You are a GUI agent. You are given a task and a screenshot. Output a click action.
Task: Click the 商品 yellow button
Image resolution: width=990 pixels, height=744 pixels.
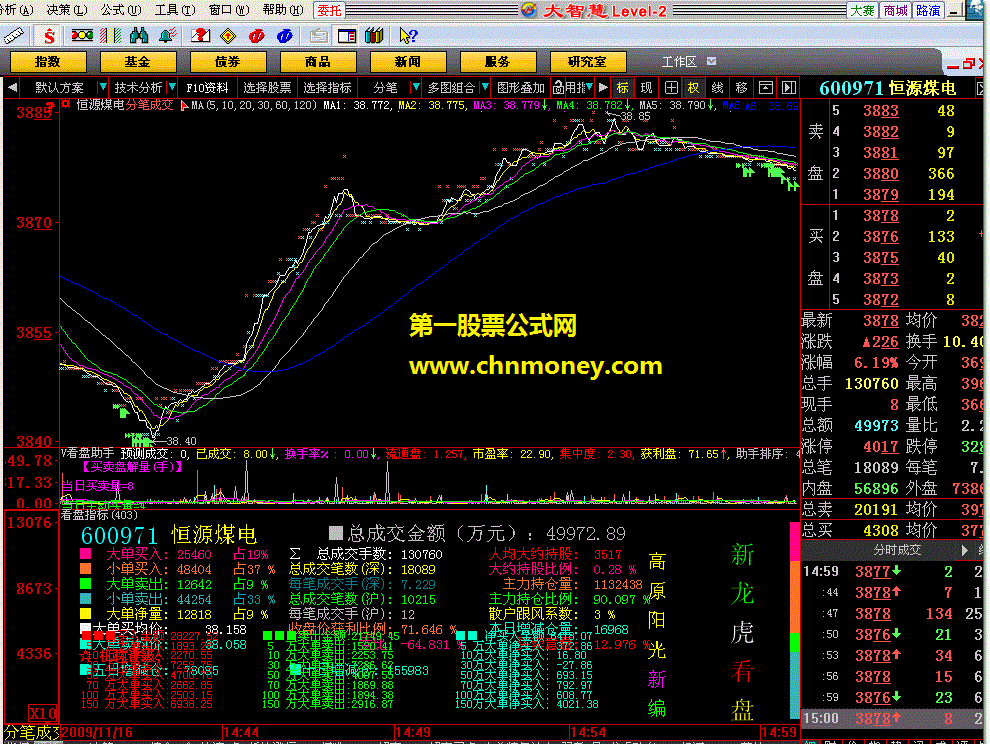coord(318,62)
